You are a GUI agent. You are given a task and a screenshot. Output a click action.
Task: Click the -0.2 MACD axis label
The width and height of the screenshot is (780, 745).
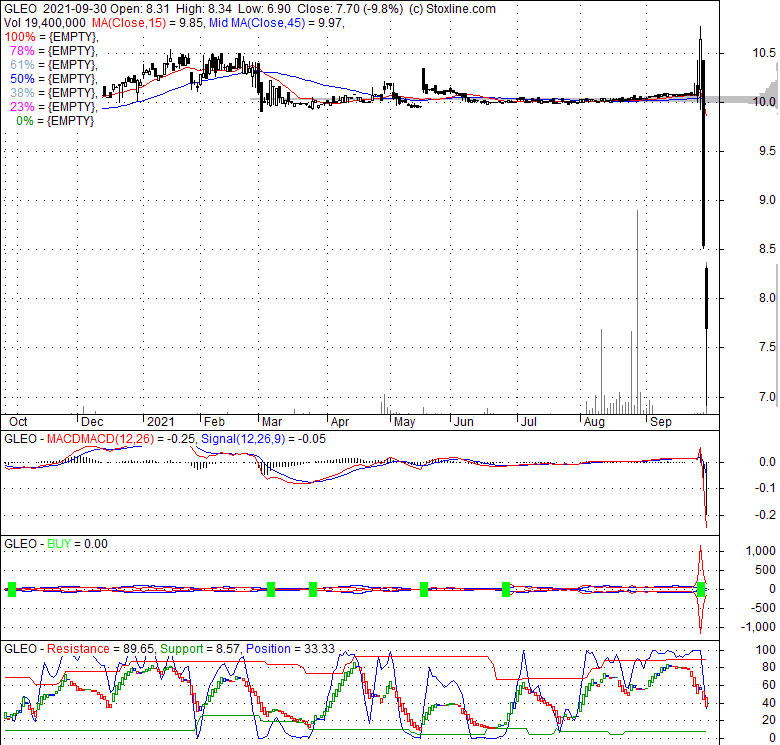click(x=765, y=514)
